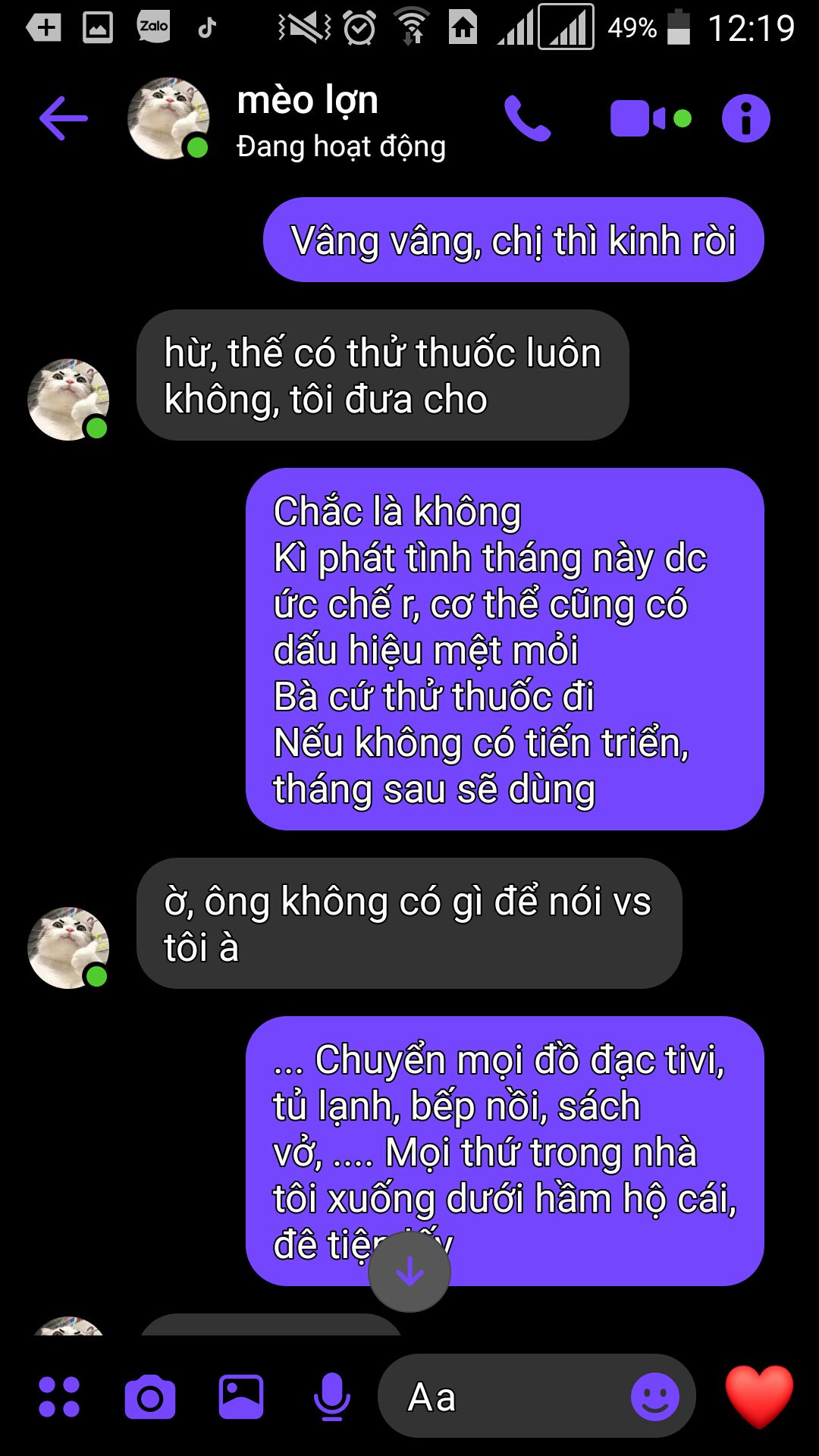
Task: Jump to latest messages with down arrow
Action: [409, 1272]
